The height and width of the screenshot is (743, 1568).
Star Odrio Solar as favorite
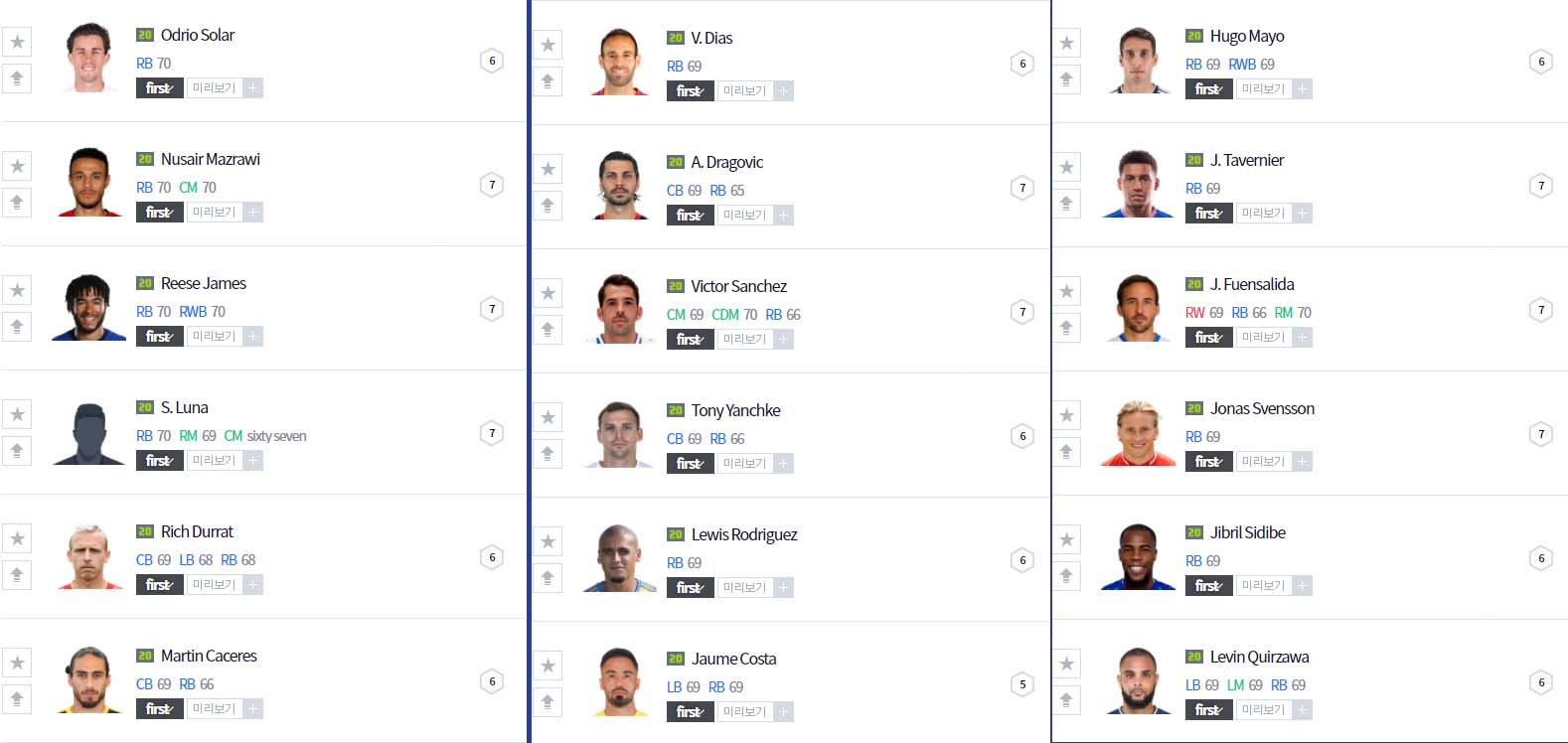click(x=17, y=42)
